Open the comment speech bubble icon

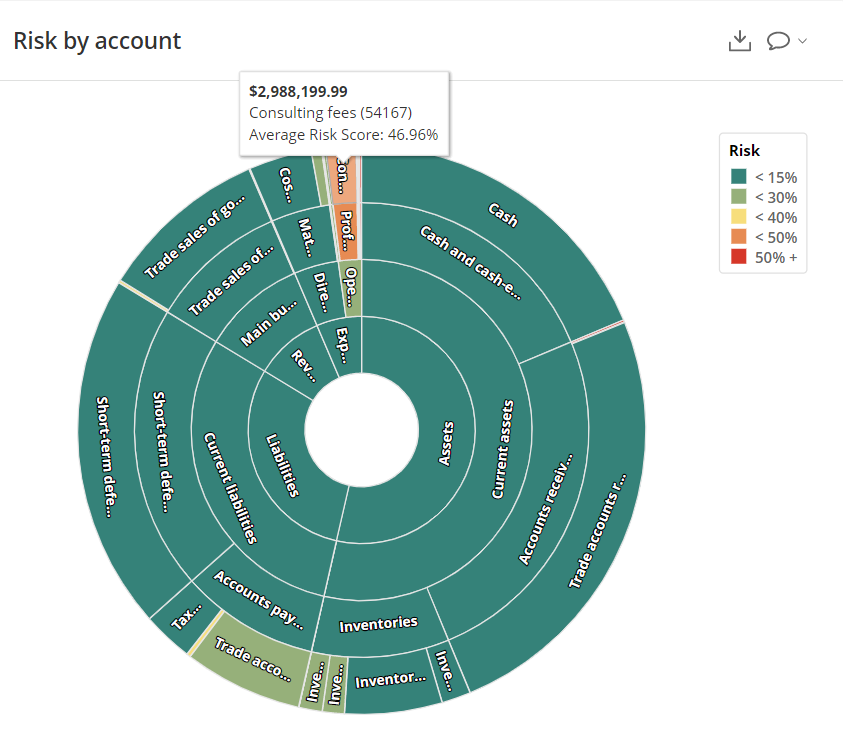[778, 41]
